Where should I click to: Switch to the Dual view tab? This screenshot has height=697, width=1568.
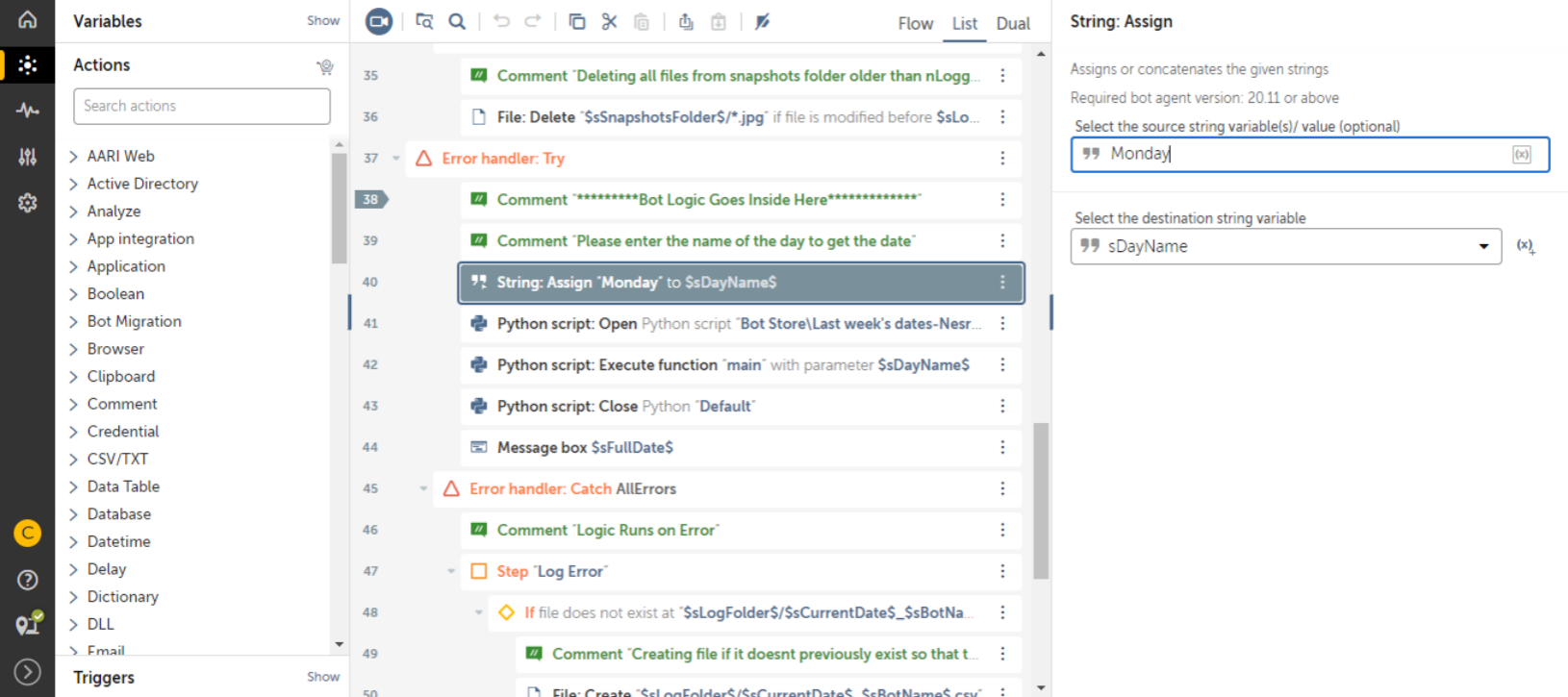[x=1013, y=23]
